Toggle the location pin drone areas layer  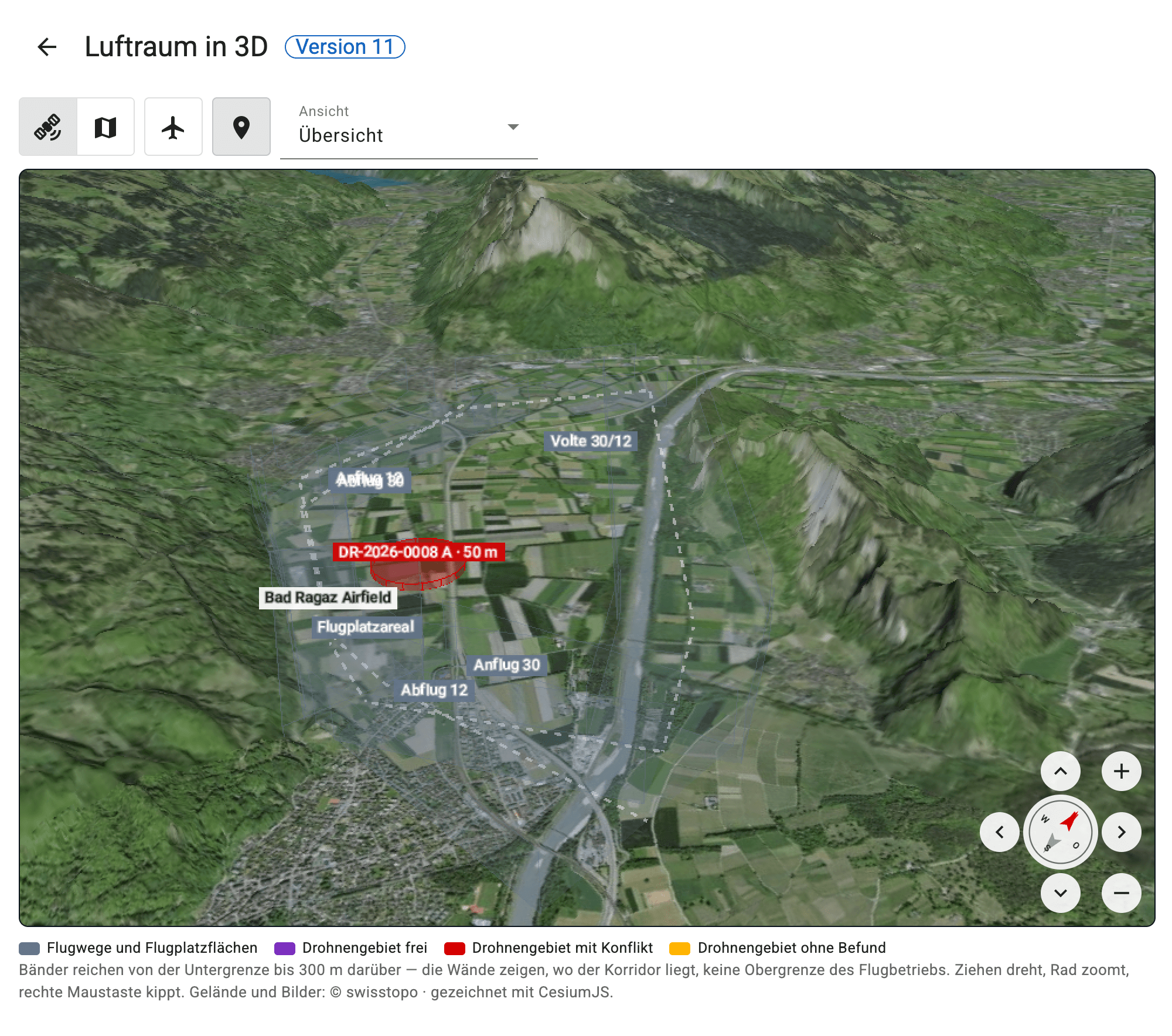(241, 127)
